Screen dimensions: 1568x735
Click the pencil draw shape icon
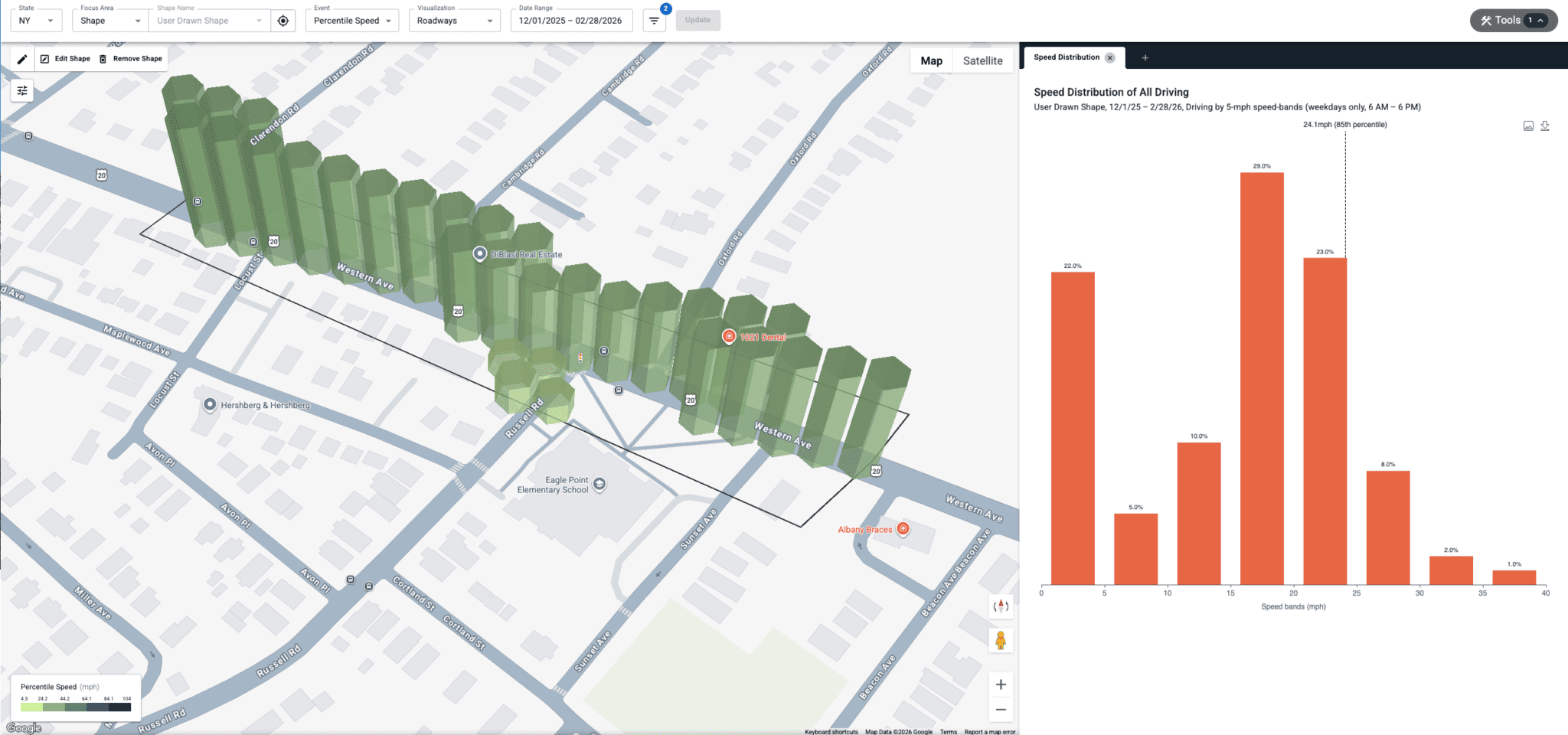click(x=22, y=59)
